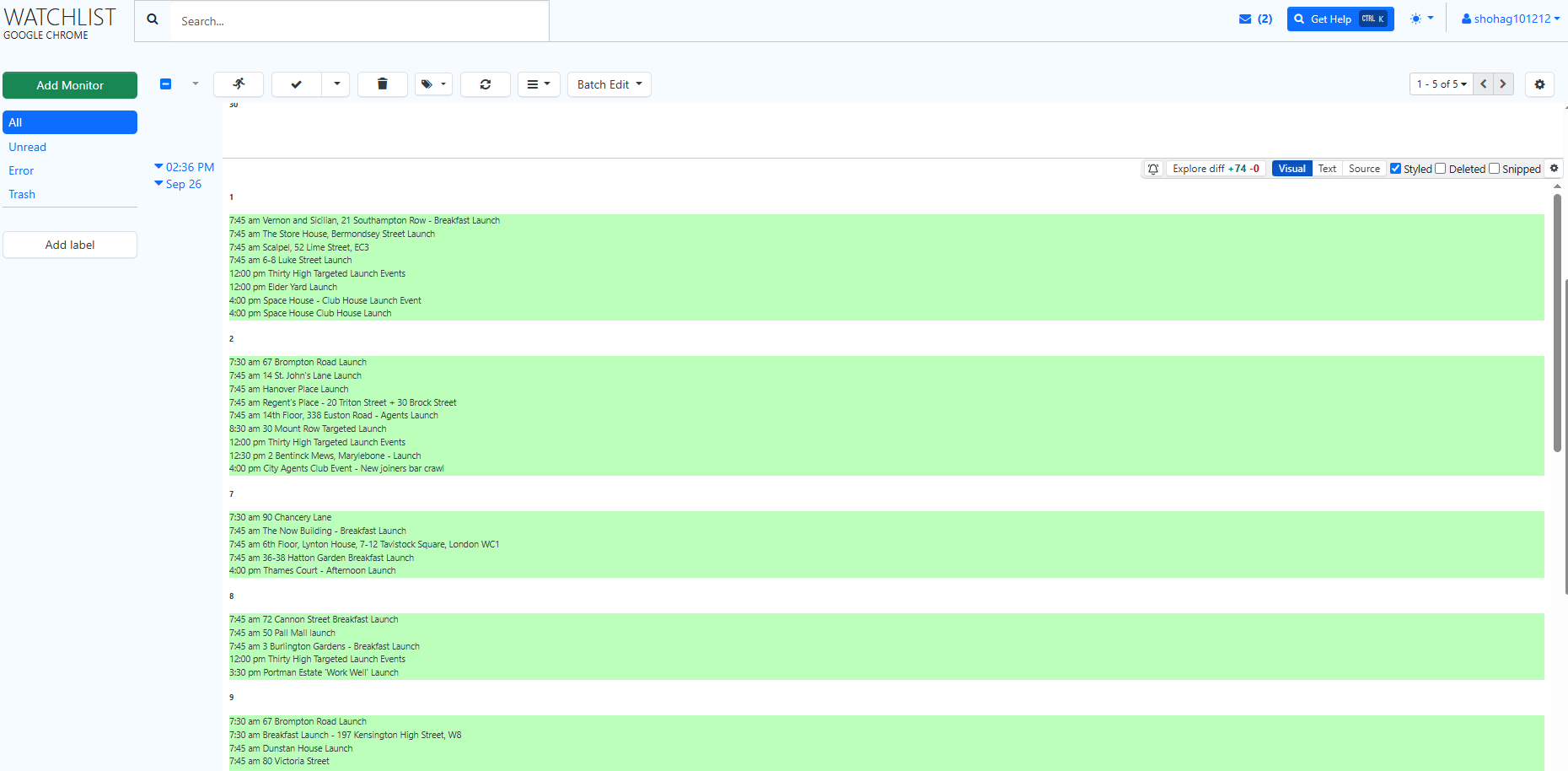Open the mail inbox envelope icon
The width and height of the screenshot is (1568, 771).
(1245, 19)
